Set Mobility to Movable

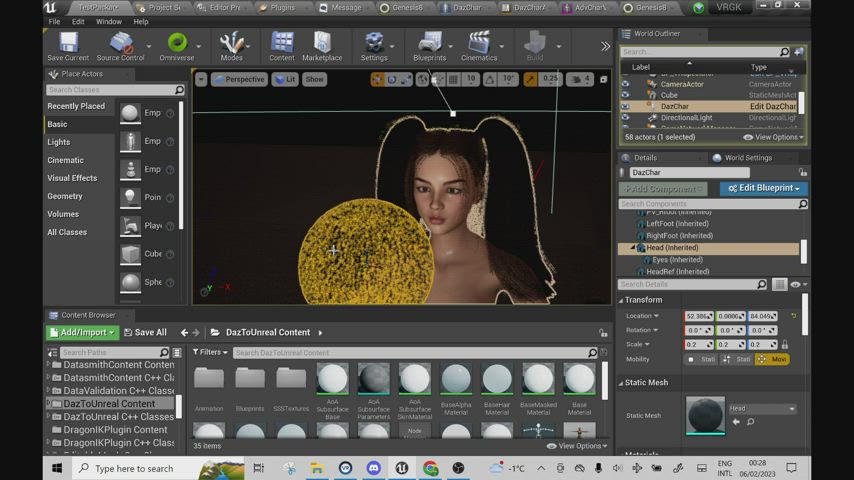click(x=772, y=360)
